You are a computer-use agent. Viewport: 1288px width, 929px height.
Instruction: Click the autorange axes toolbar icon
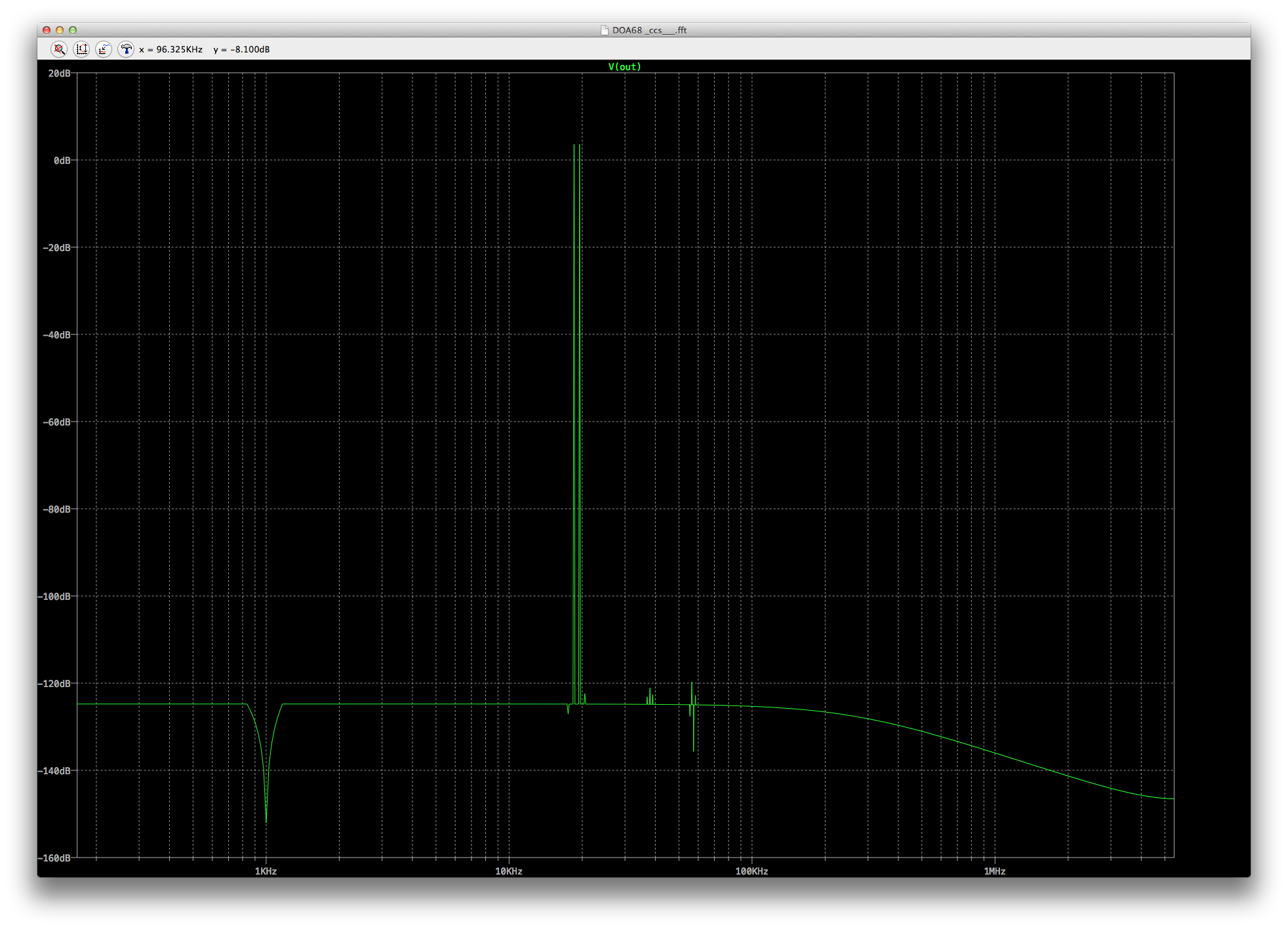81,49
